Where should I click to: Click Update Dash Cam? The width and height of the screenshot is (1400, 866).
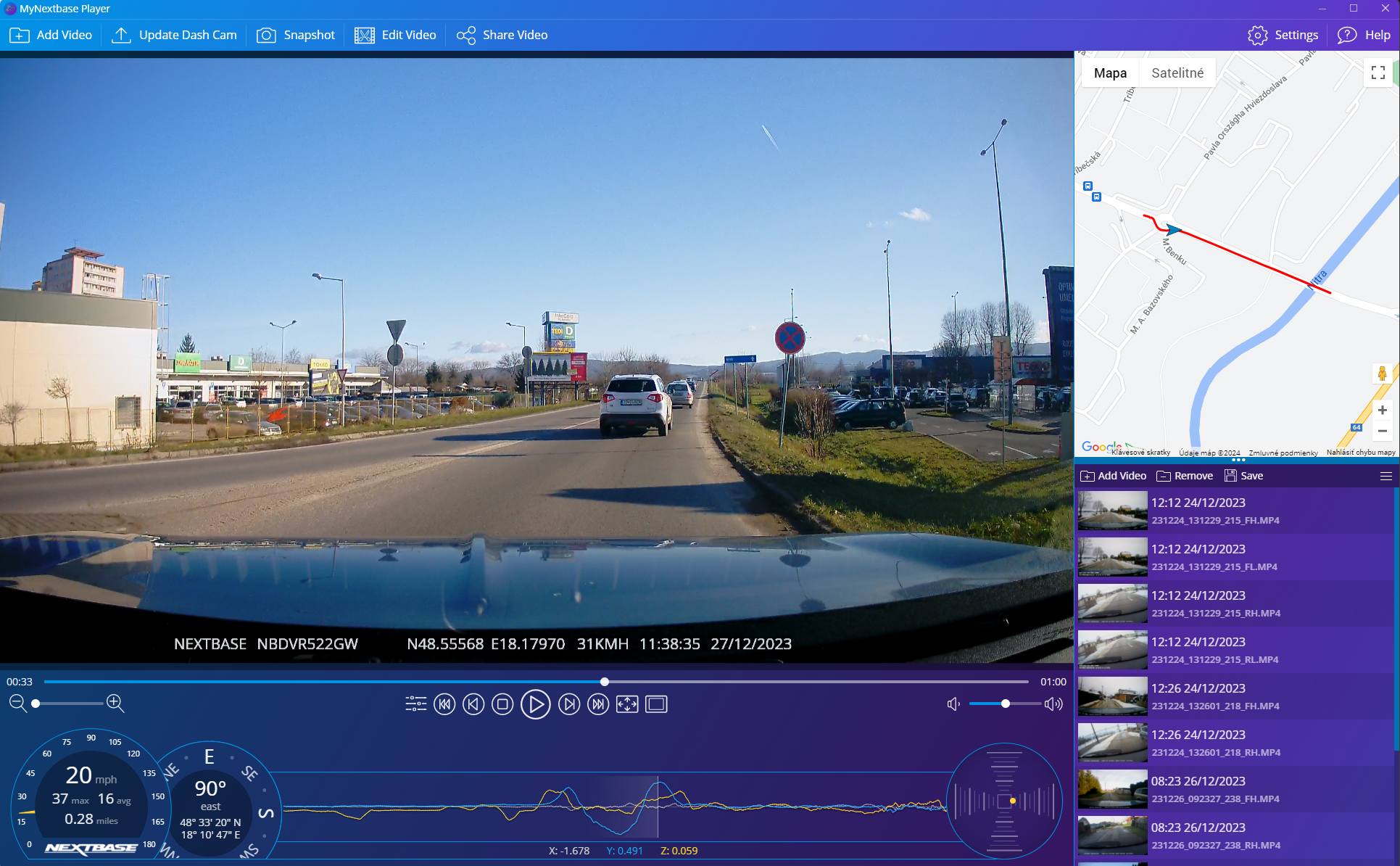[174, 35]
